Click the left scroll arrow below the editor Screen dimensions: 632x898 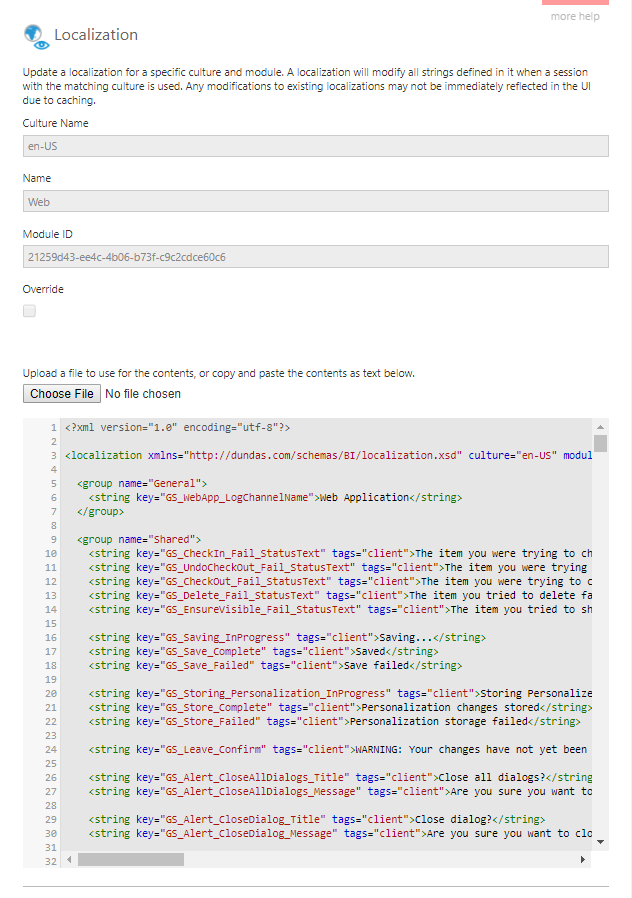pos(69,859)
